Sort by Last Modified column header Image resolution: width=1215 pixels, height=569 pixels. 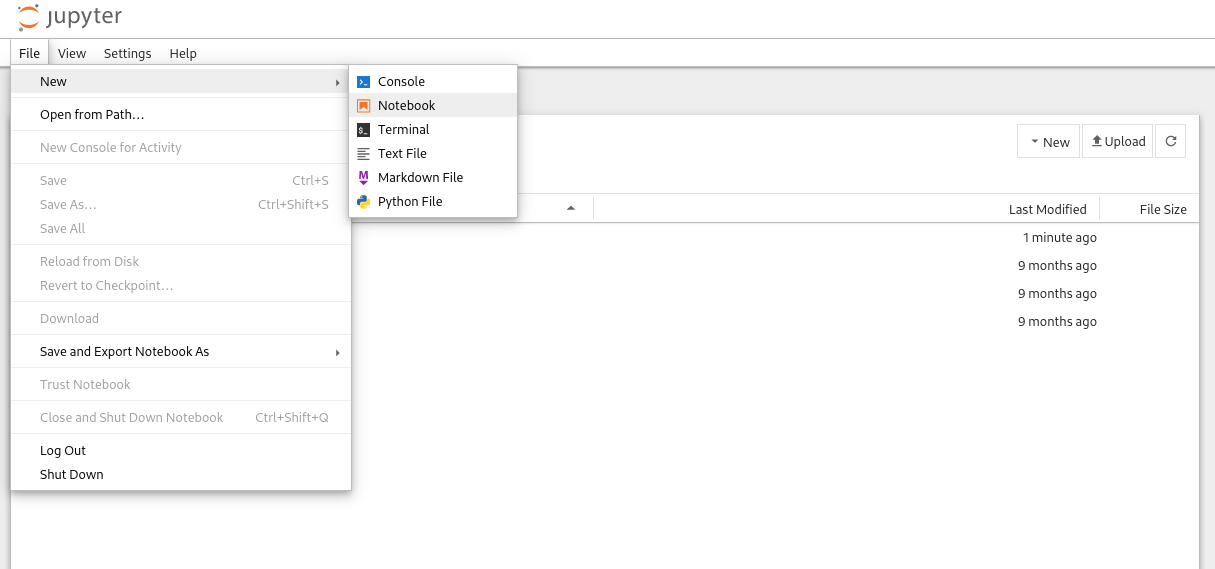click(1047, 210)
